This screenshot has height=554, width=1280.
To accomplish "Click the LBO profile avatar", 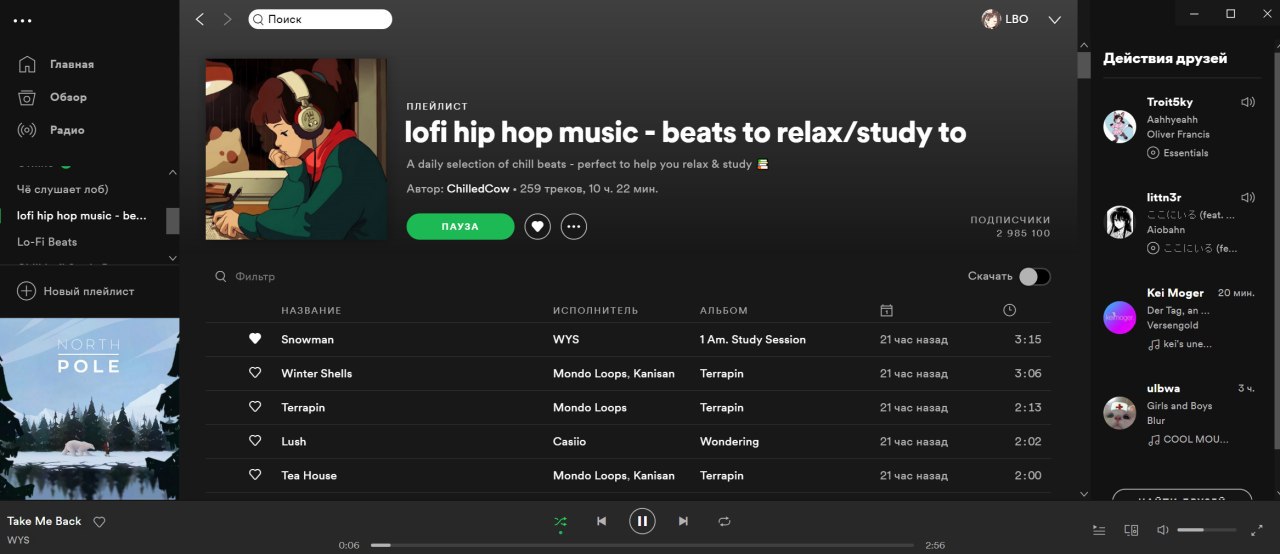I will point(991,19).
